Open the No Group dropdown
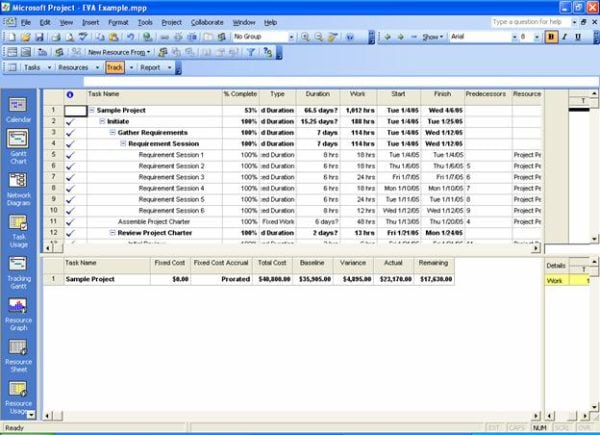The height and width of the screenshot is (435, 600). point(291,37)
